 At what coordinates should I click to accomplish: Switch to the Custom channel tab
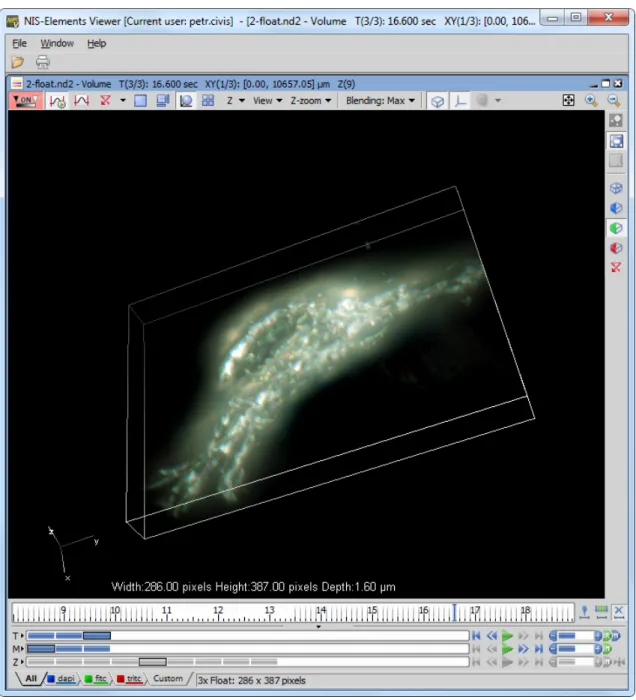(x=168, y=679)
